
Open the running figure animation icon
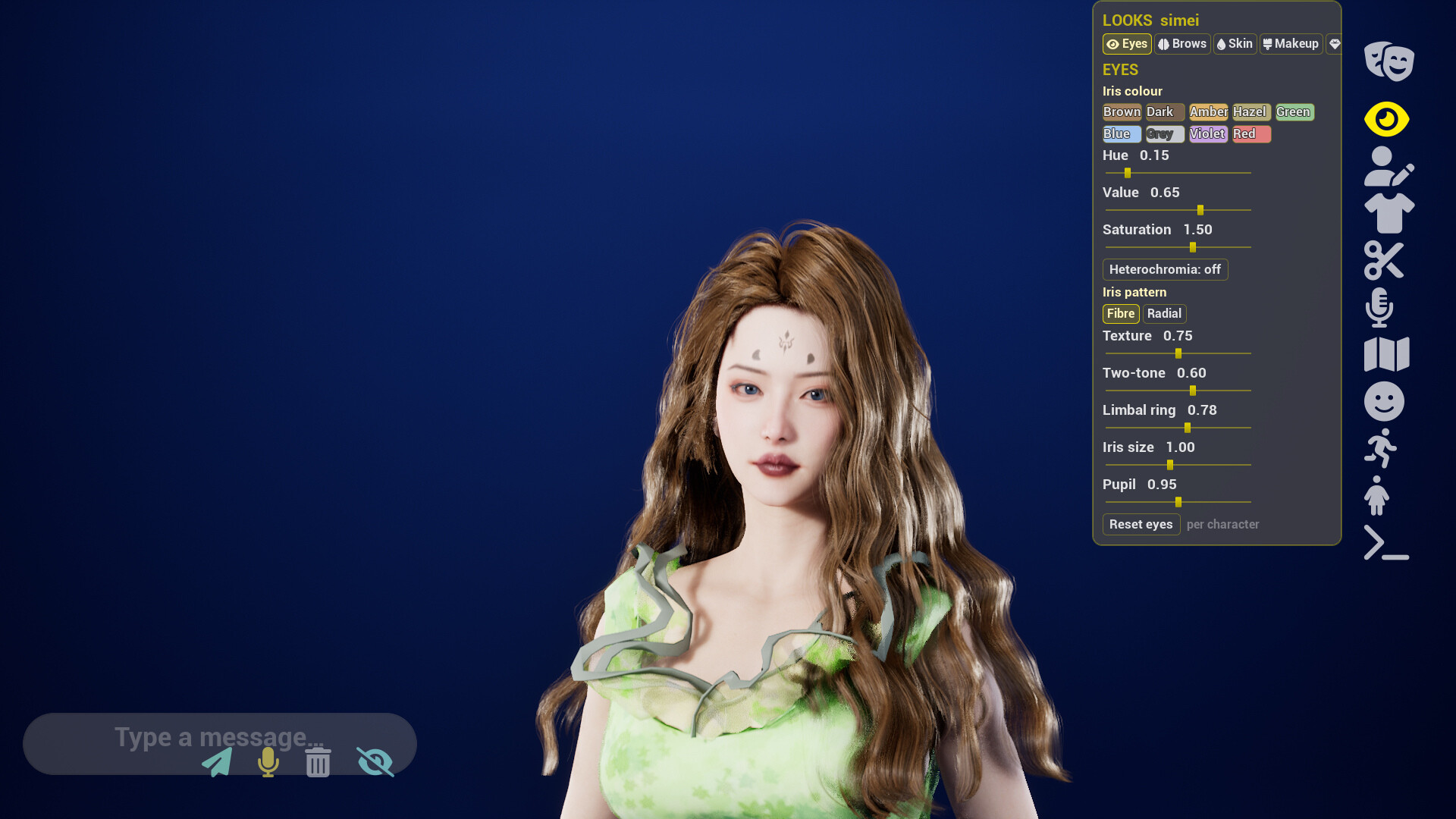[1380, 448]
